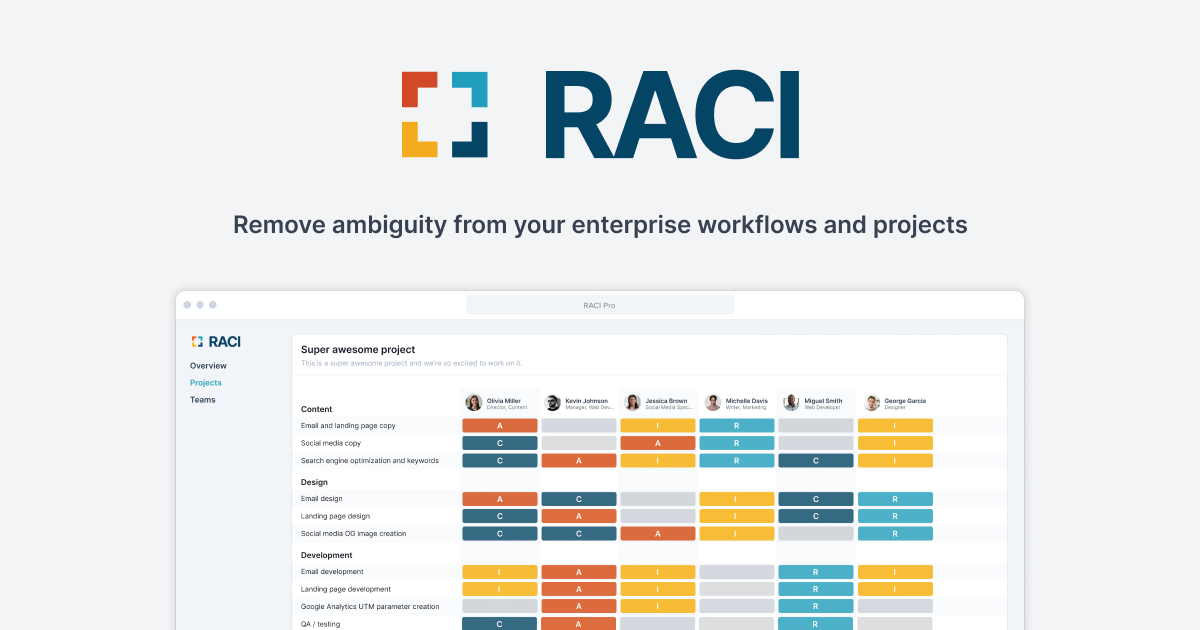This screenshot has width=1200, height=630.
Task: Click the RACI Pro address bar
Action: pyautogui.click(x=600, y=305)
